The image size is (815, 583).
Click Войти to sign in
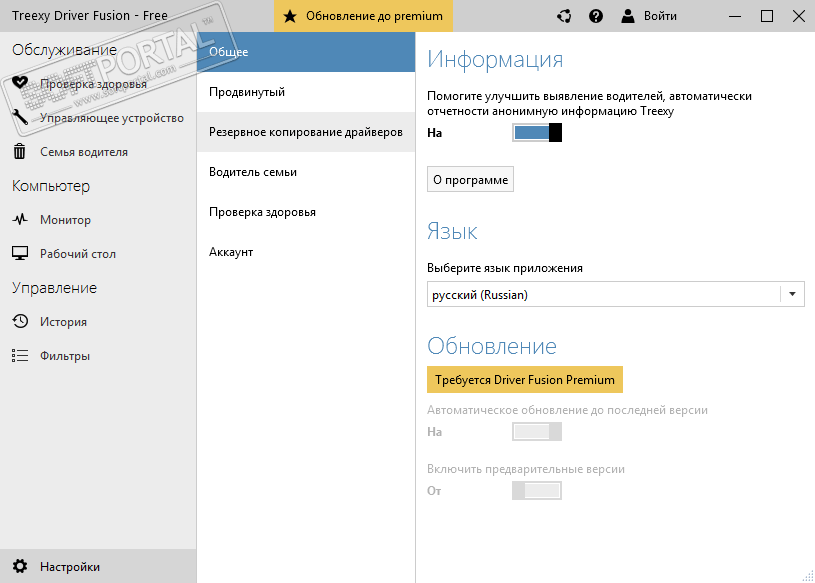[x=660, y=16]
